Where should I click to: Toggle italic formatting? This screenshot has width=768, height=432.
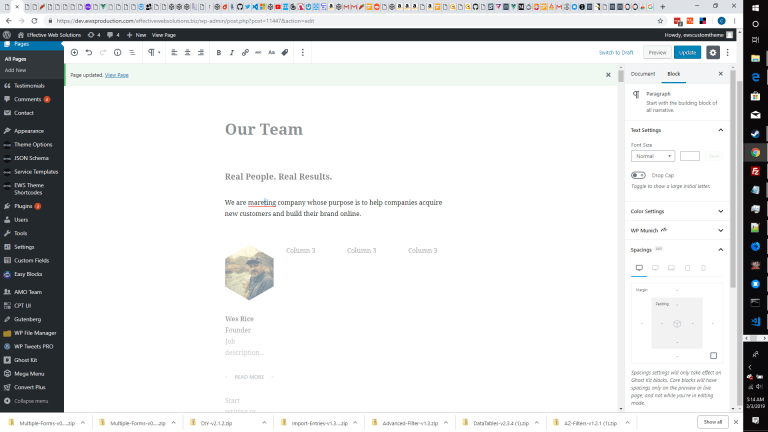(232, 52)
